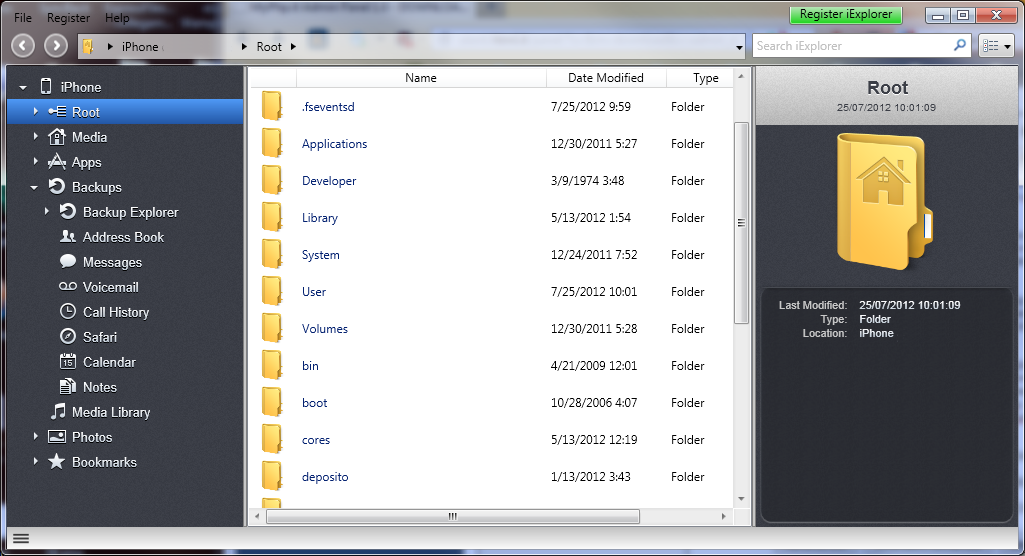Select the Media Library music note icon

[58, 412]
